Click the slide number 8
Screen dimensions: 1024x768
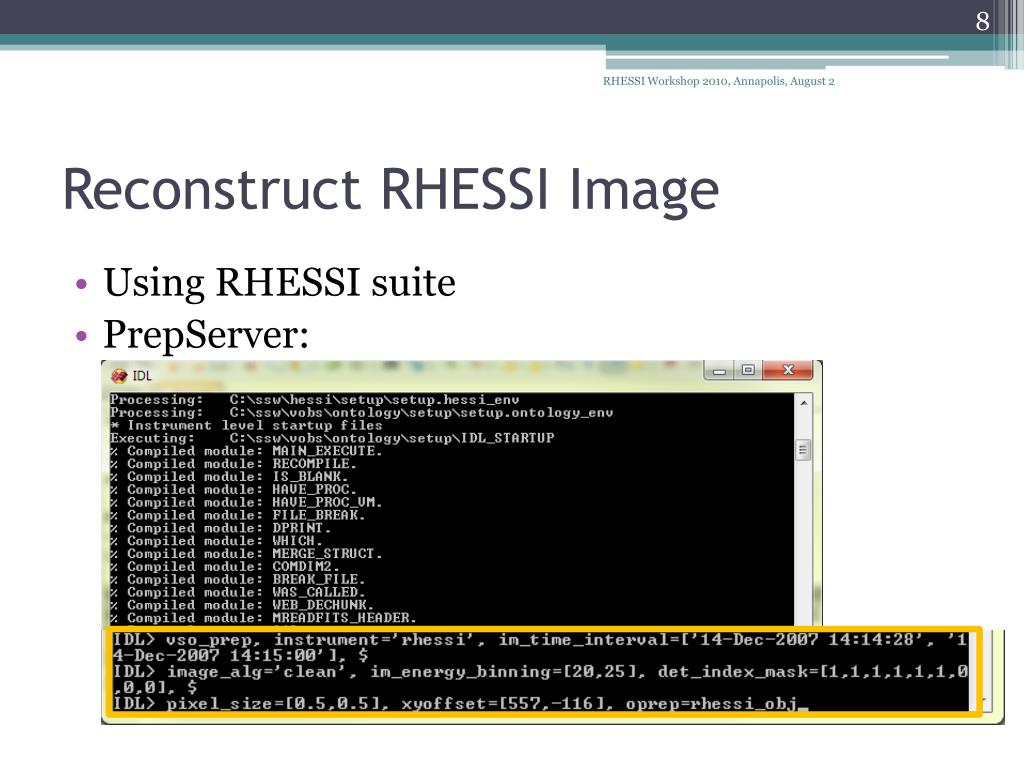coord(982,21)
